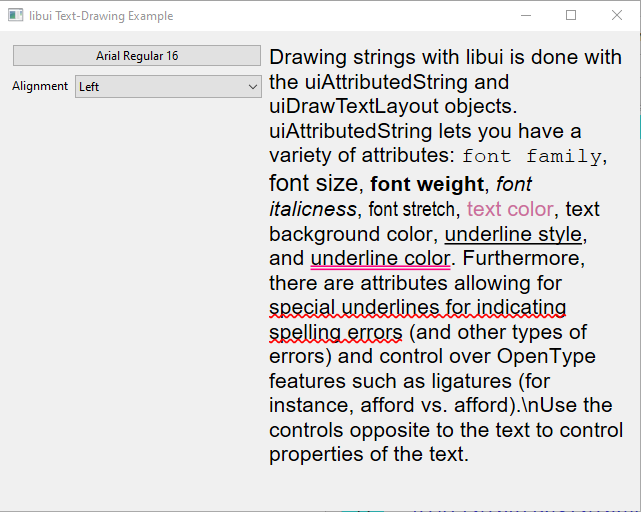
Task: Click the monospace "font family" text
Action: [x=532, y=157]
